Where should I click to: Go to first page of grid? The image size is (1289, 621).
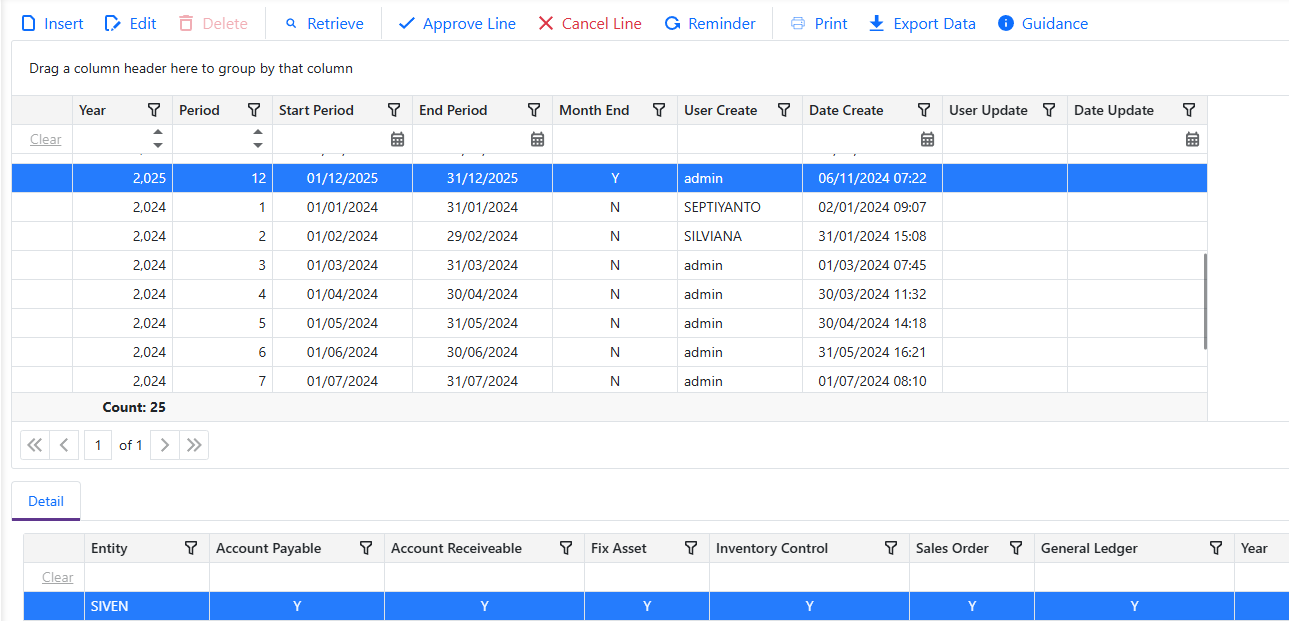tap(35, 445)
